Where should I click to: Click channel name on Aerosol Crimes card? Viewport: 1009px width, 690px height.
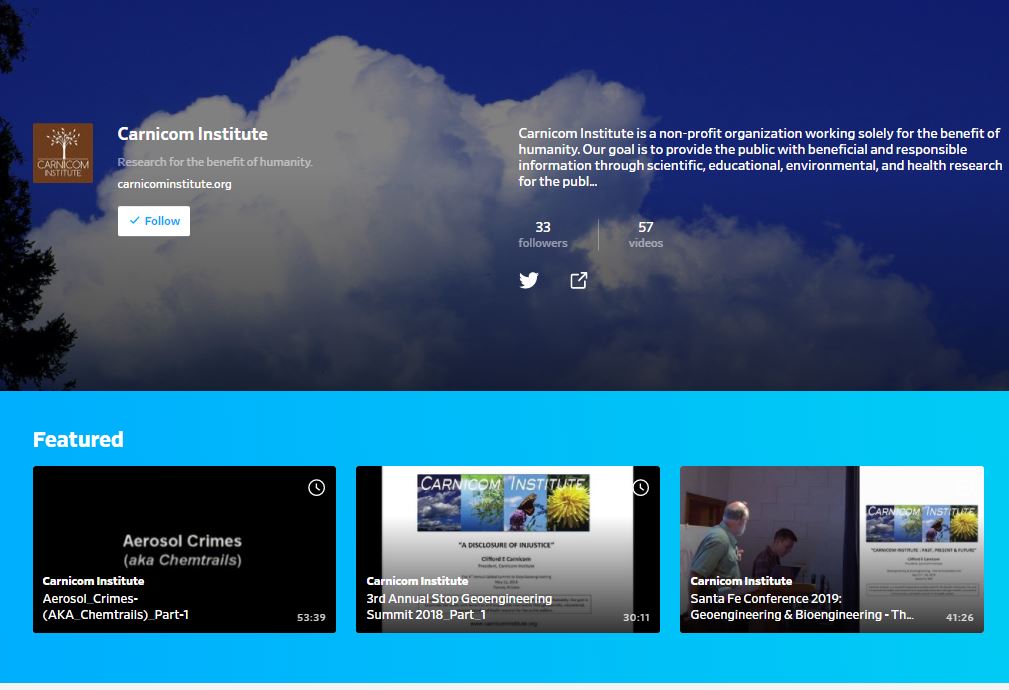[x=93, y=581]
